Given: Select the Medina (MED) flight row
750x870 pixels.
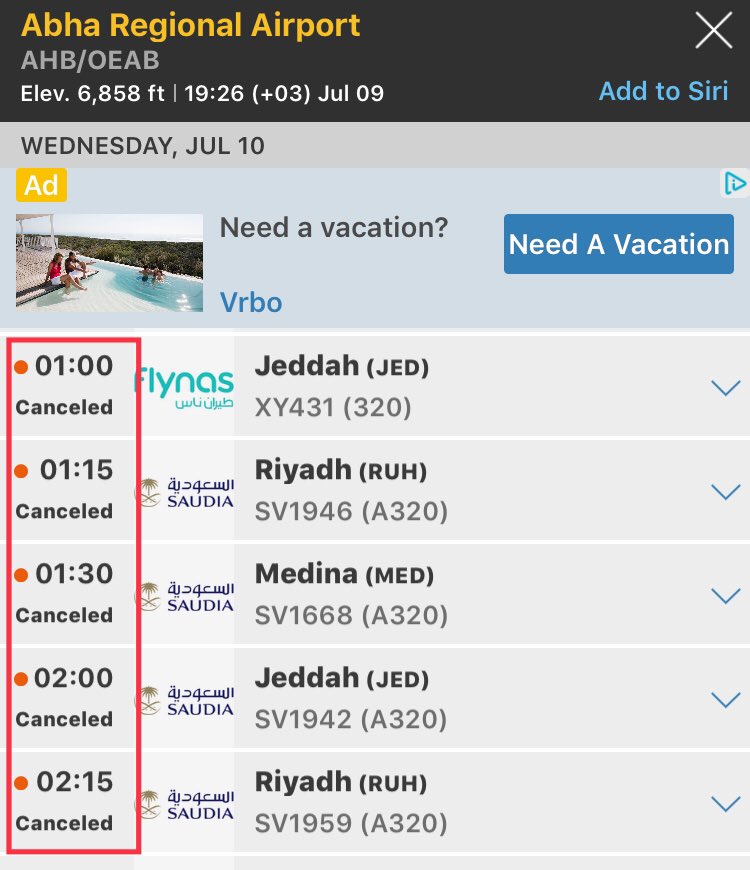Looking at the screenshot, I should (375, 595).
